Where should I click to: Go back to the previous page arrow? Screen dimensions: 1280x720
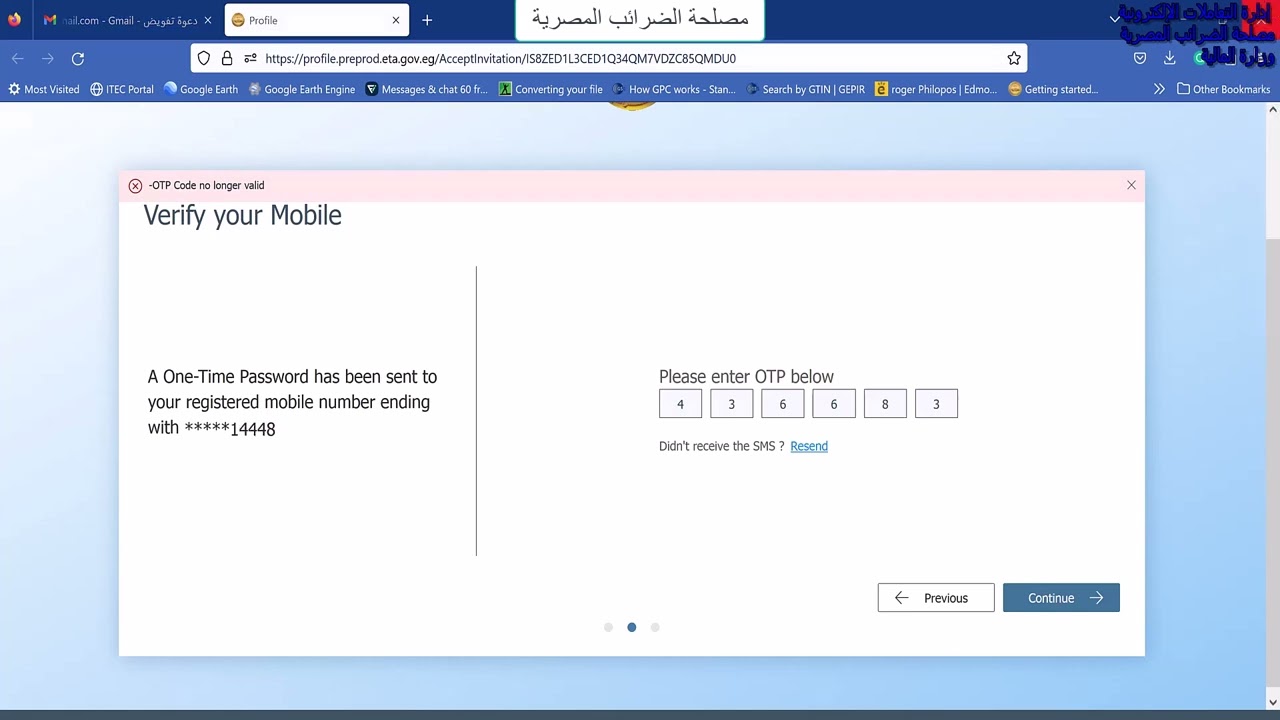17,59
